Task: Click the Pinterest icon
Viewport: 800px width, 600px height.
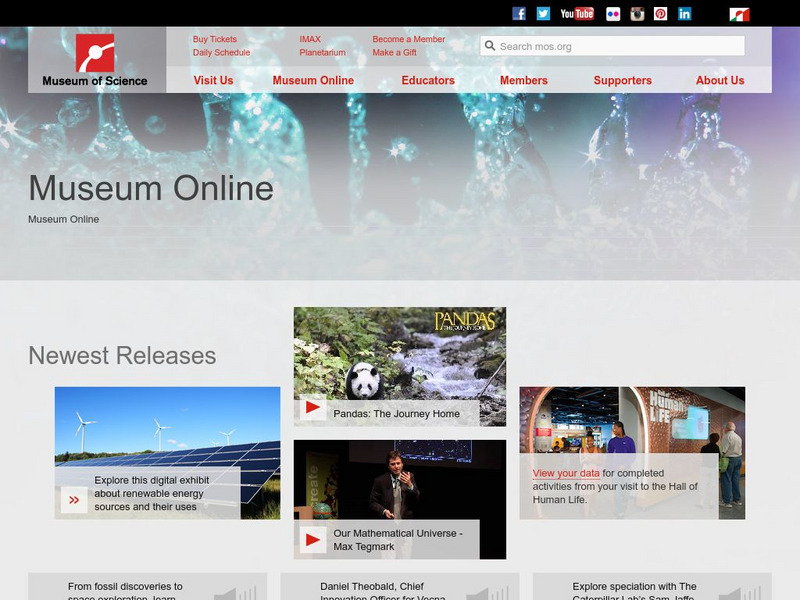Action: [659, 13]
